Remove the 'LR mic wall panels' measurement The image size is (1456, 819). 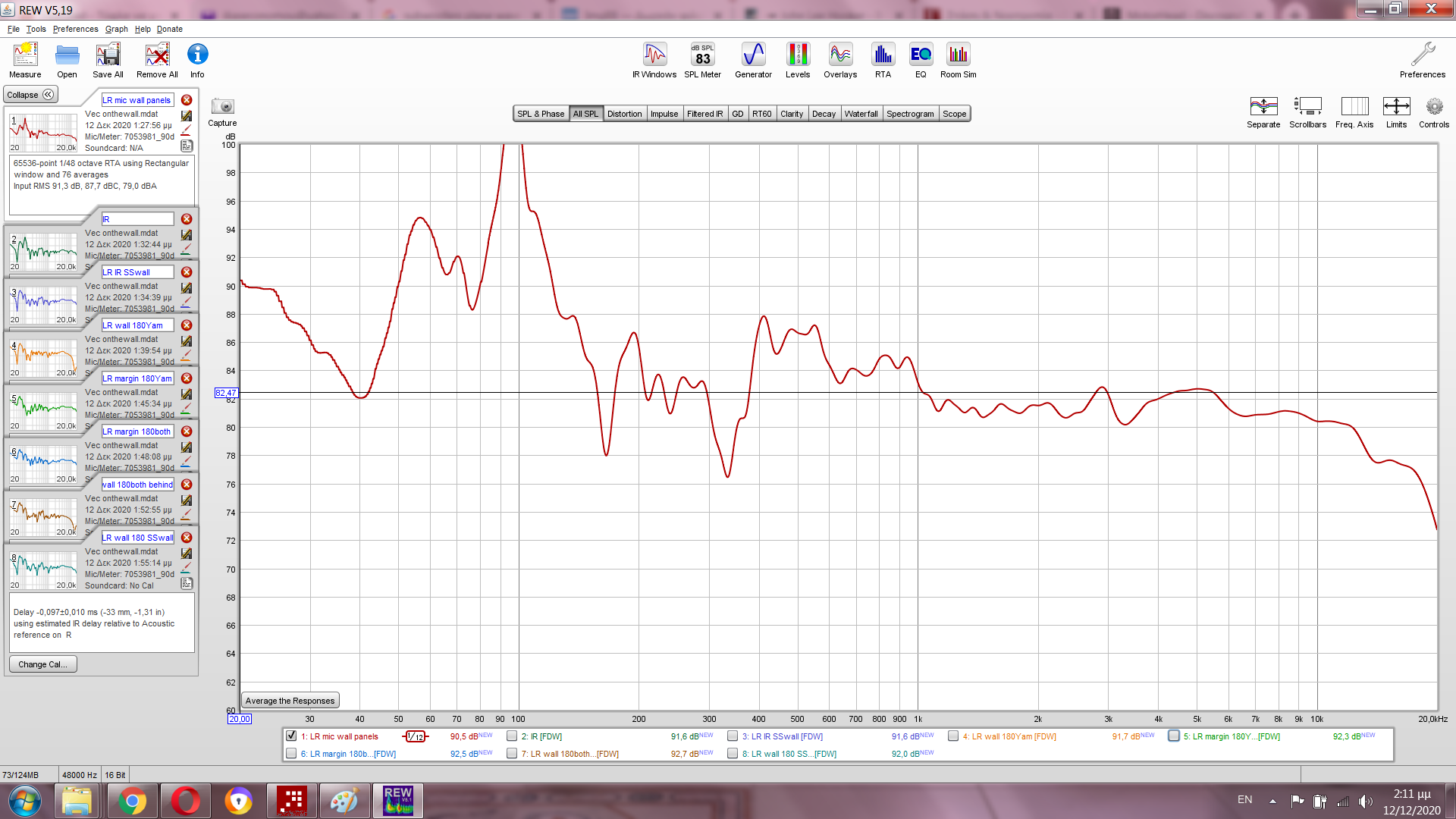click(x=187, y=100)
